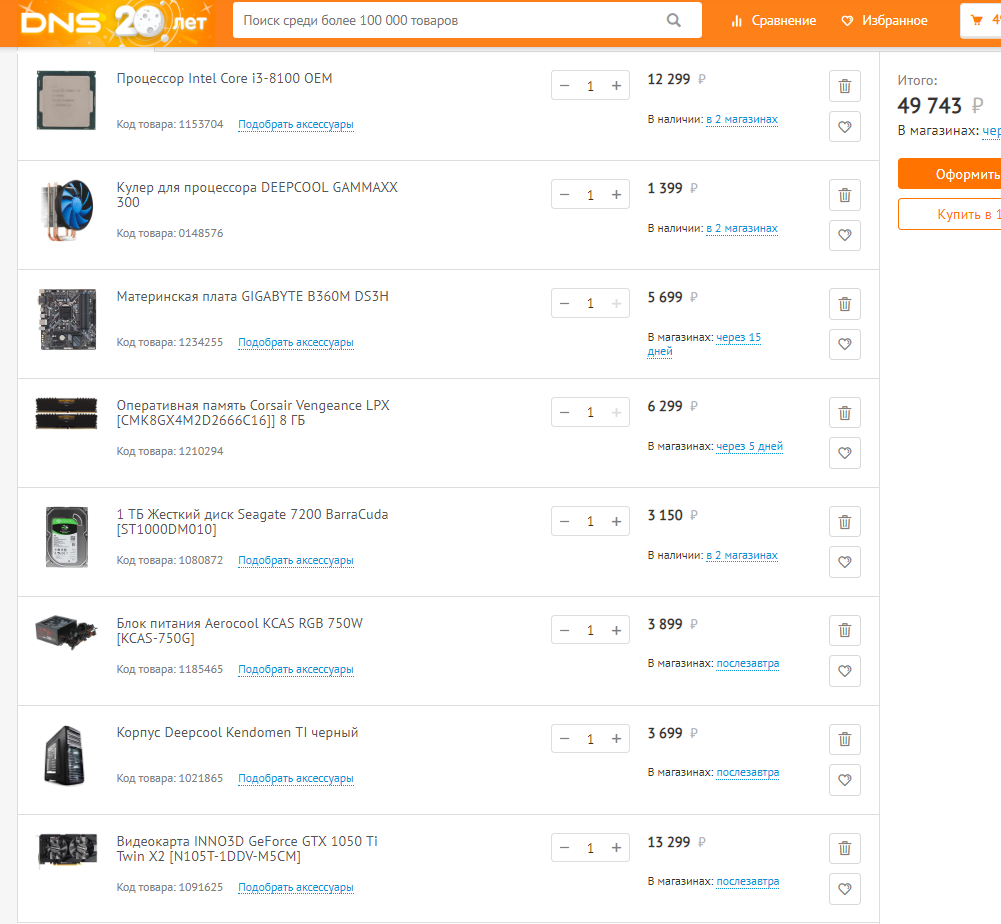The image size is (1001, 924).
Task: Decrease Aerocool KCAS 750W quantity
Action: click(564, 630)
